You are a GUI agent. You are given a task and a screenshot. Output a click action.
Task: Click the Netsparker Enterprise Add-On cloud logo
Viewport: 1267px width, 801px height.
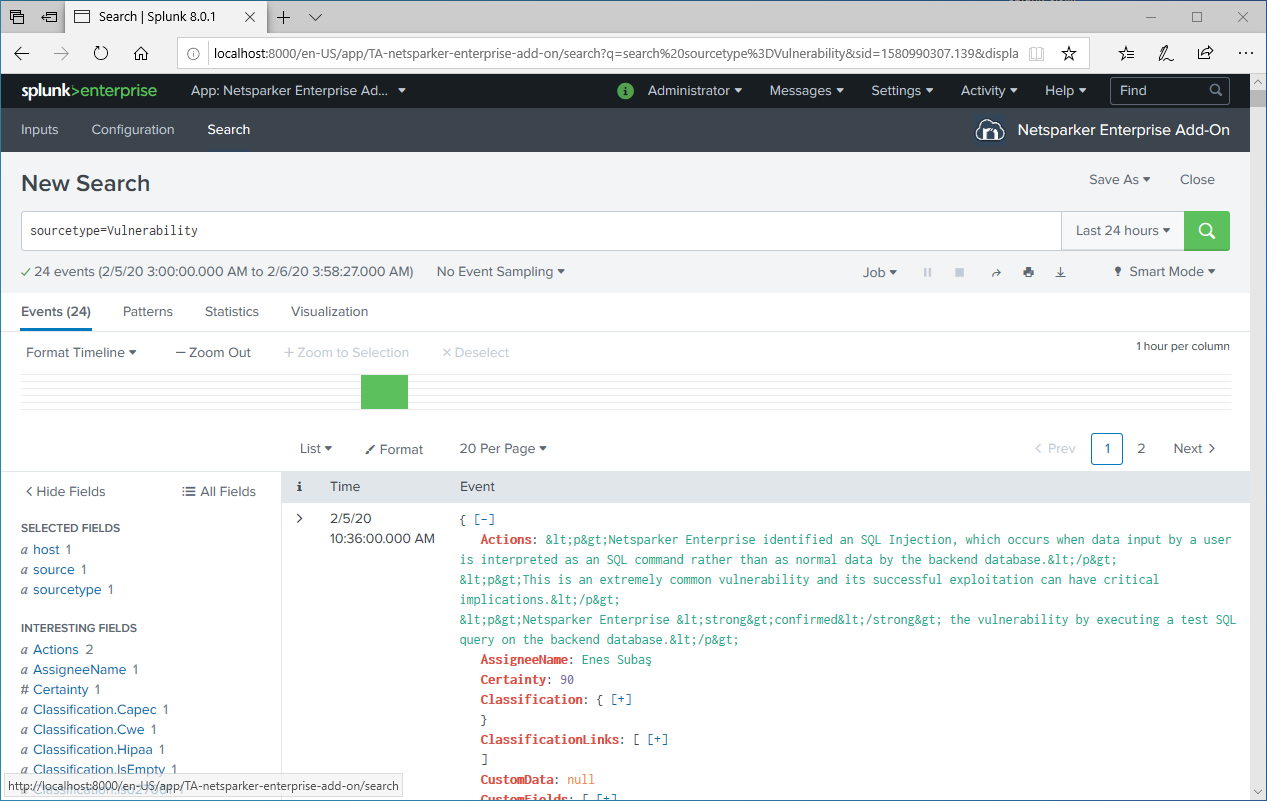click(989, 129)
